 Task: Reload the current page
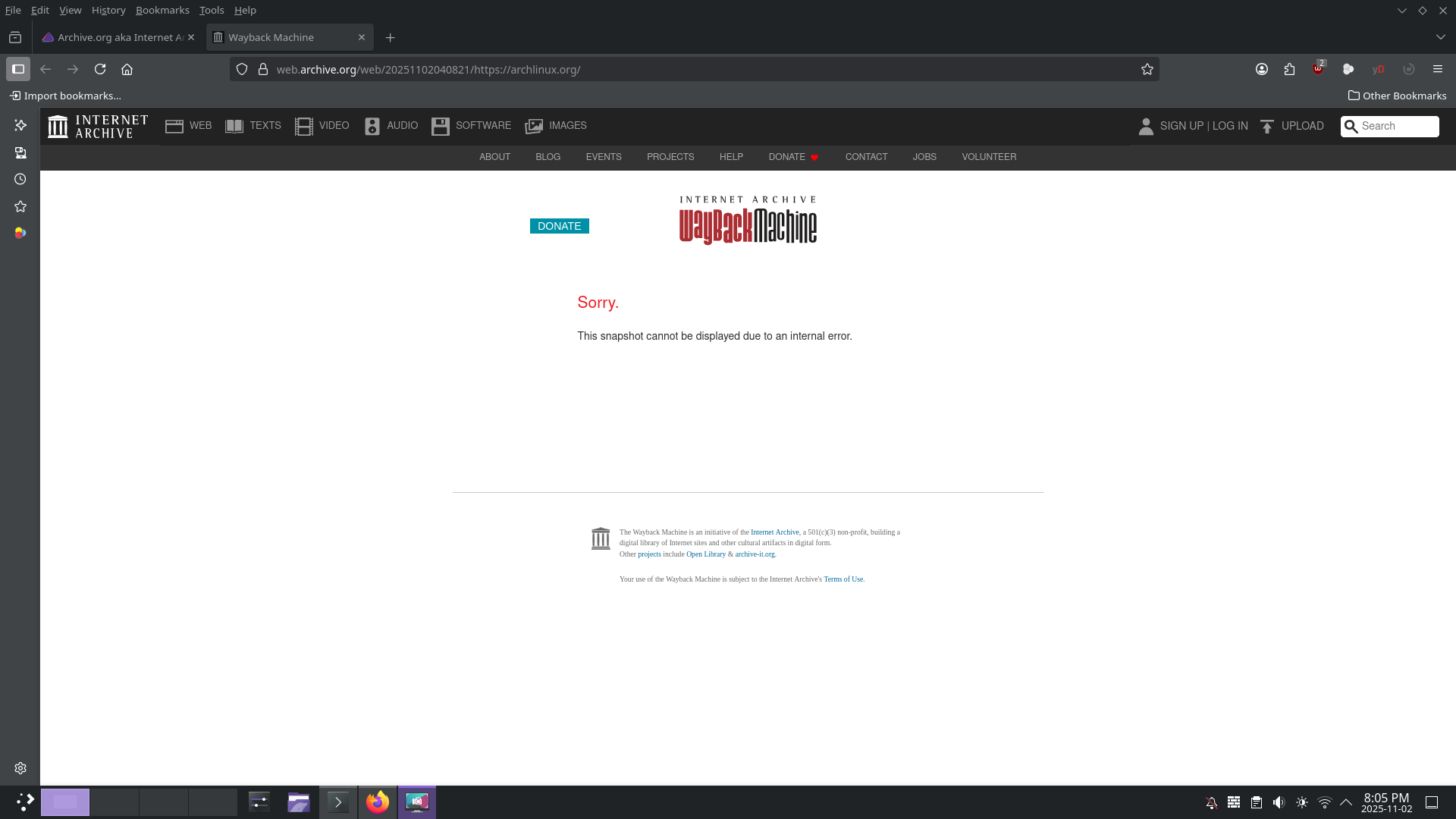100,69
